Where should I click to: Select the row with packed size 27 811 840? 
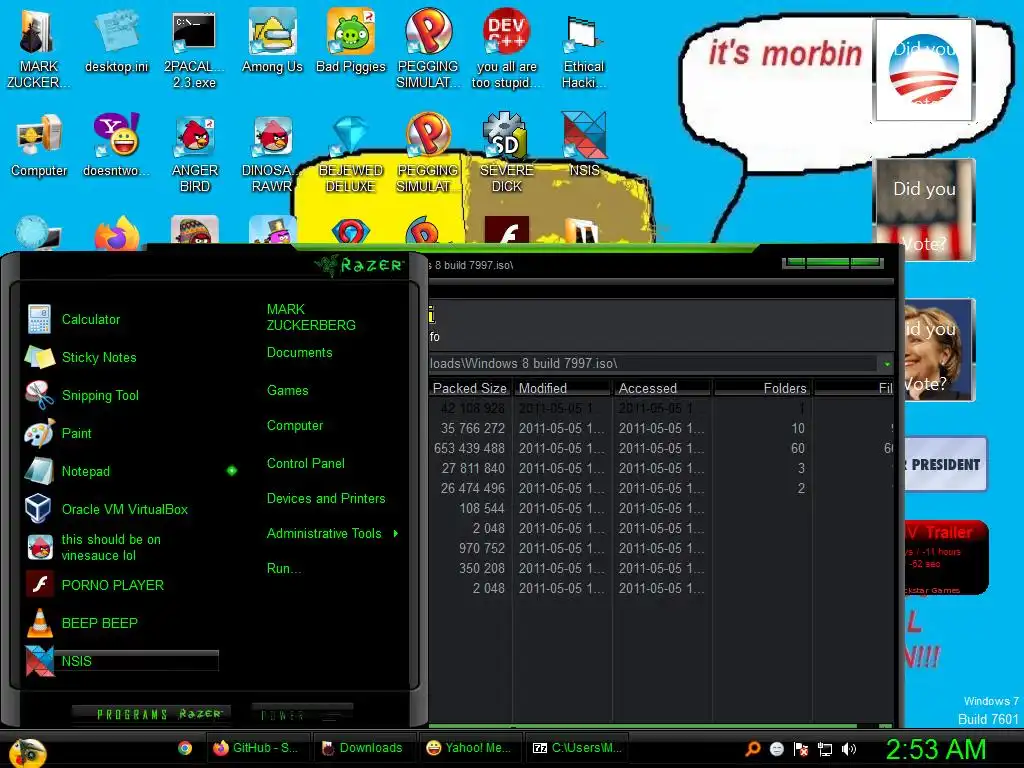coord(662,468)
